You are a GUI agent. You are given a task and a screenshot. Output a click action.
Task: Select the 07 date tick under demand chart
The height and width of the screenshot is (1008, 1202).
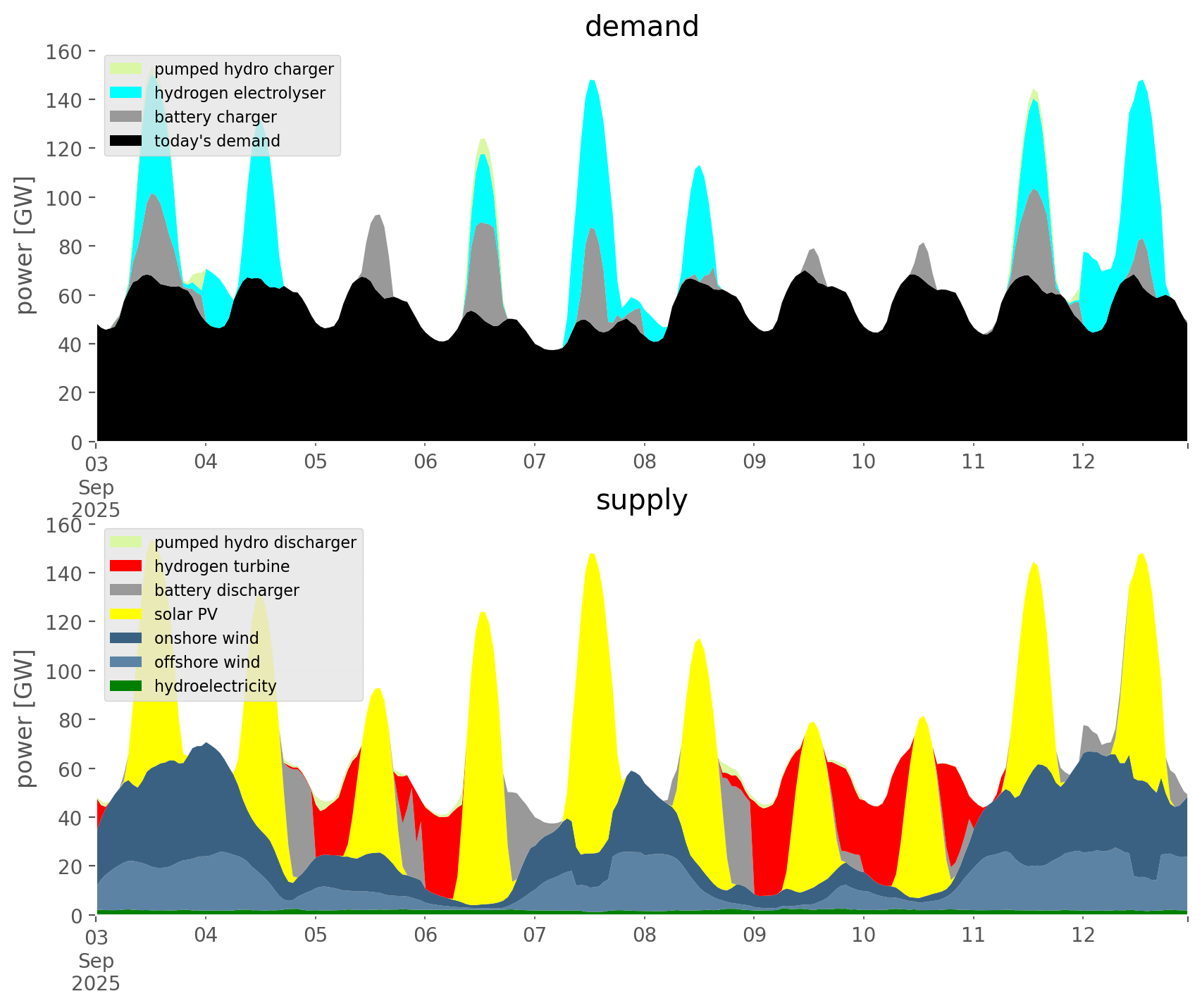tap(535, 462)
